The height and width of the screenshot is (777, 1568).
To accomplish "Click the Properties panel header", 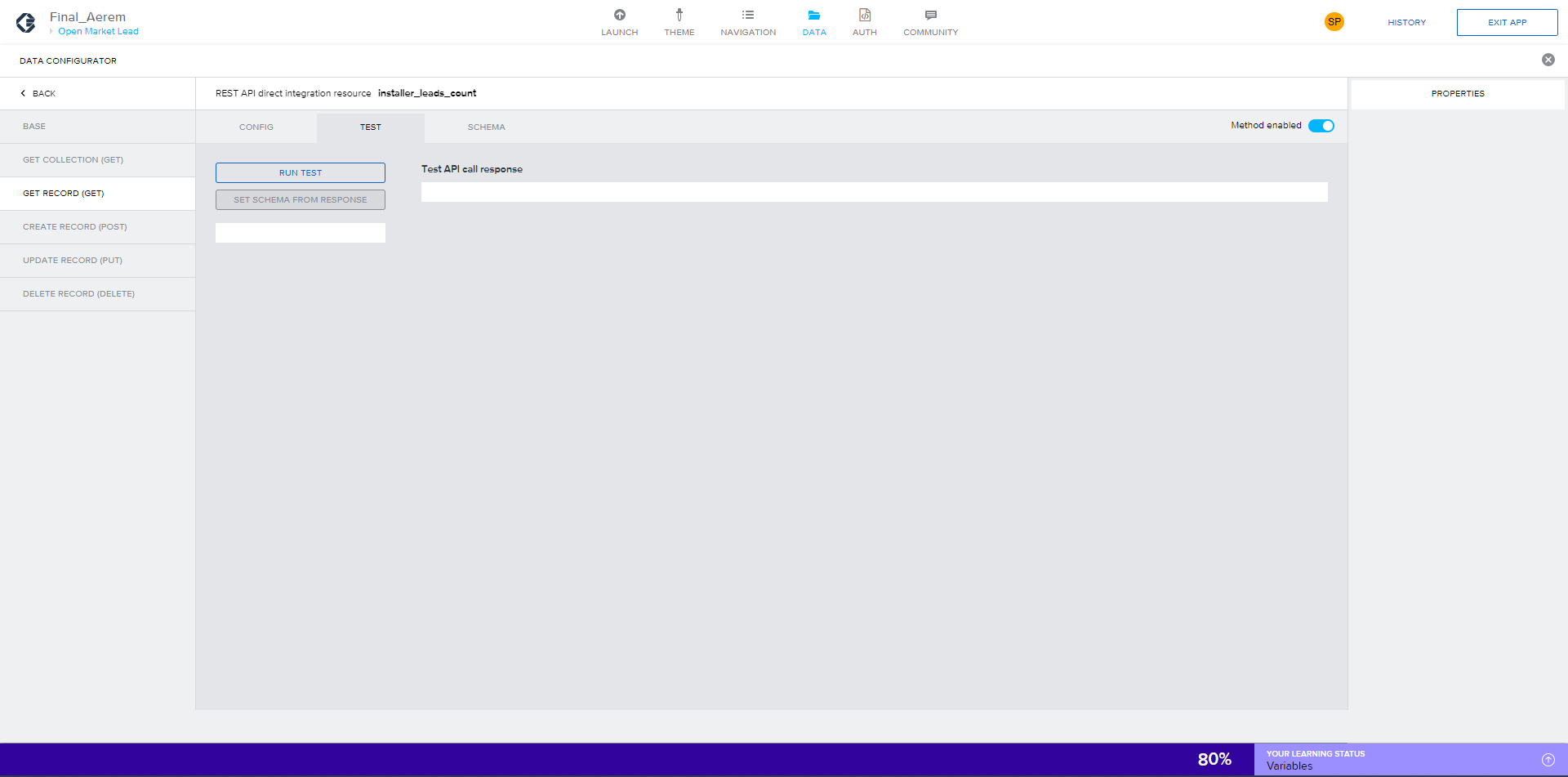I will 1458,94.
